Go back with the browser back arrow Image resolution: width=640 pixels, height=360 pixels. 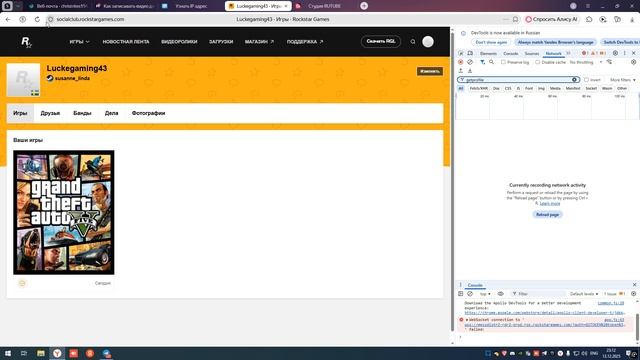point(8,19)
